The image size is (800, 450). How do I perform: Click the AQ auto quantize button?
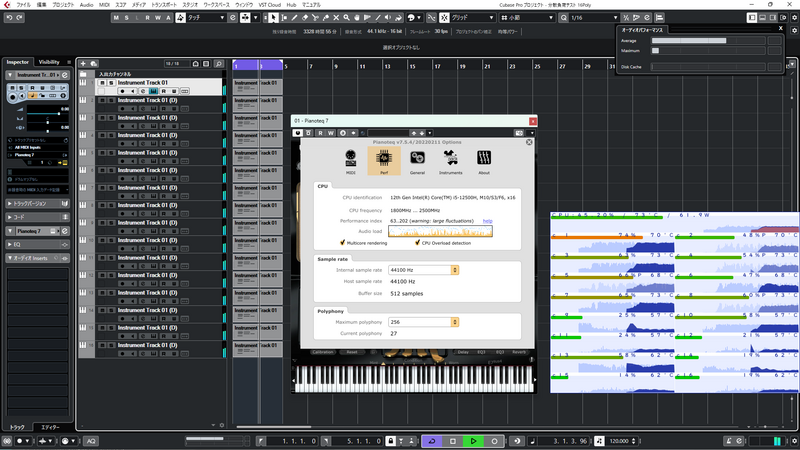click(91, 441)
